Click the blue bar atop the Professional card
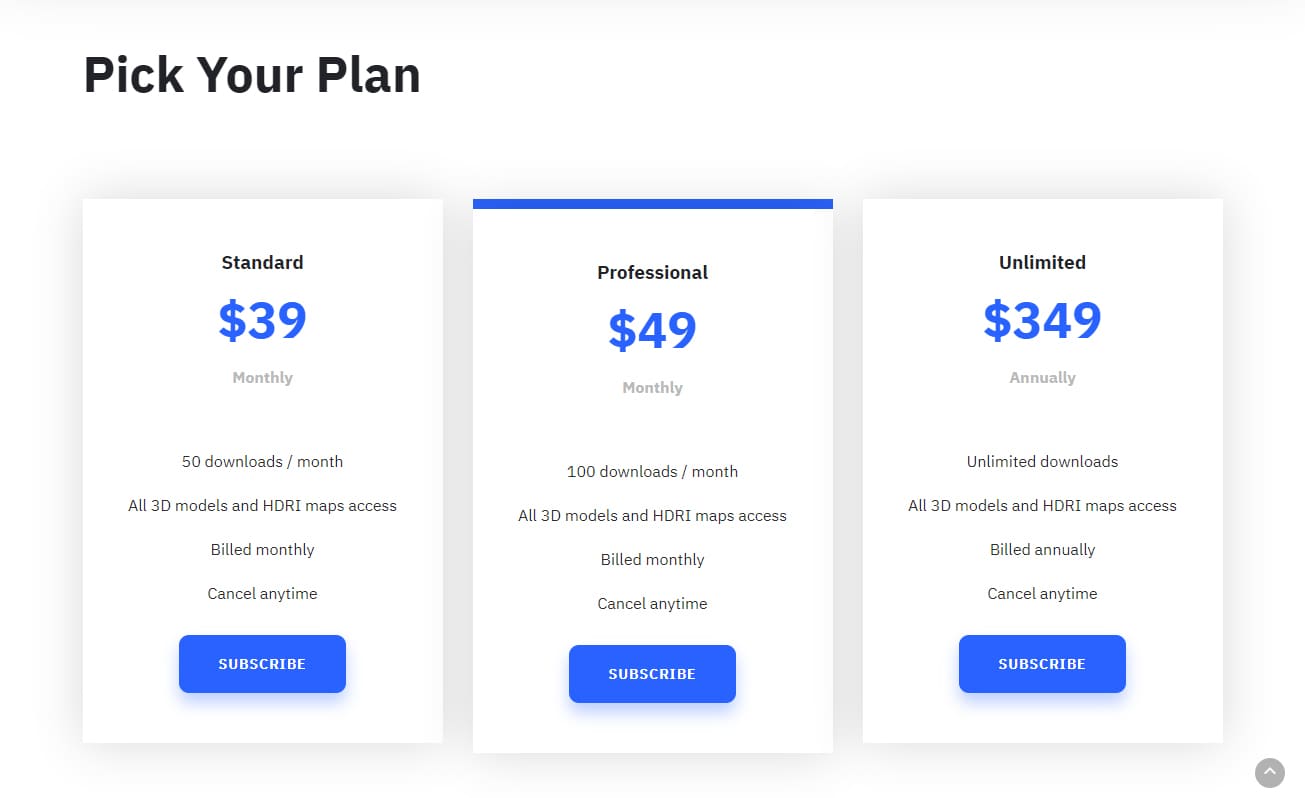Image resolution: width=1305 pixels, height=798 pixels. 652,204
